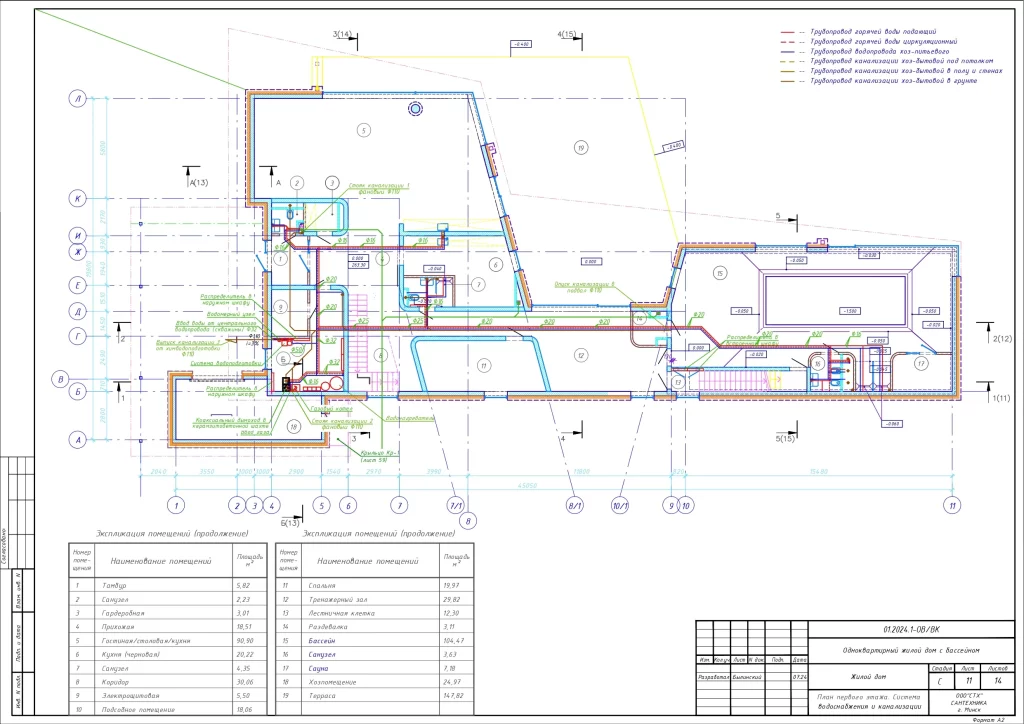This screenshot has height=724, width=1024.
Task: Click room number 5 circle marker
Action: pos(364,130)
